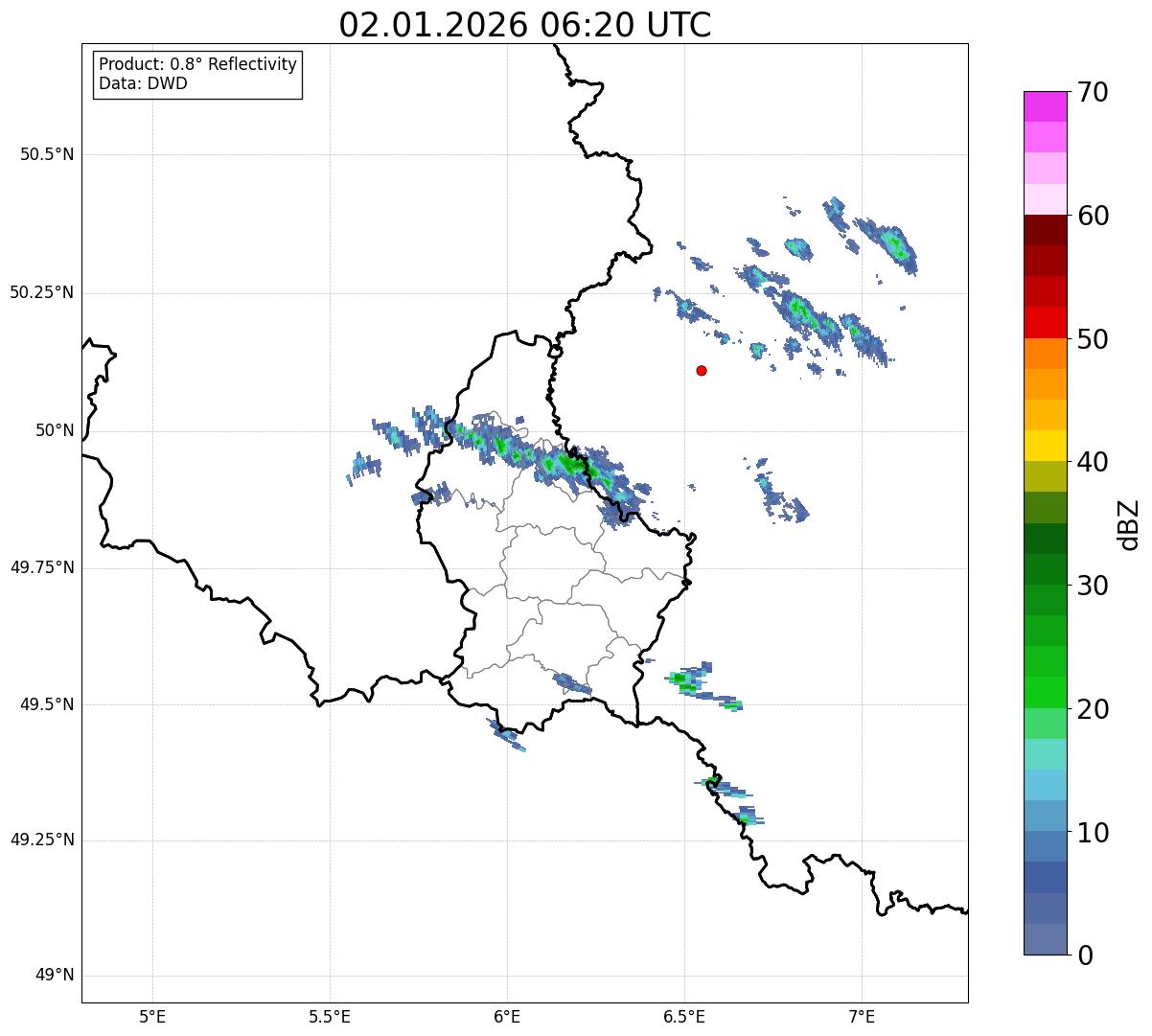Click the longitude label 6.5°E
The width and height of the screenshot is (1152, 1036).
(684, 1016)
